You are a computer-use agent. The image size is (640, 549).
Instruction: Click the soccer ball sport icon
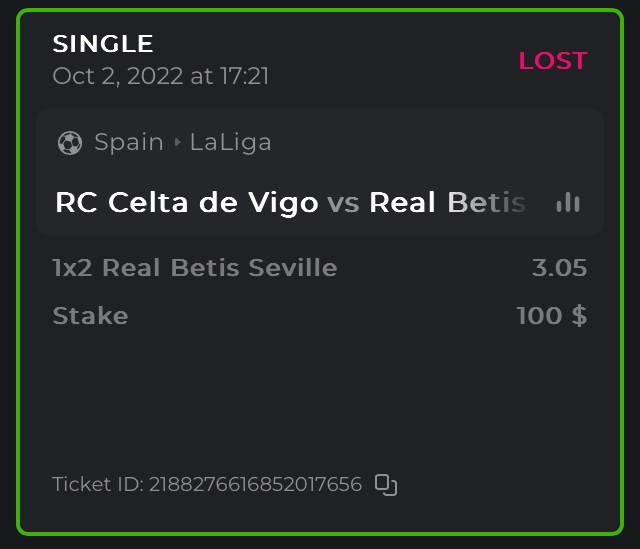point(70,143)
